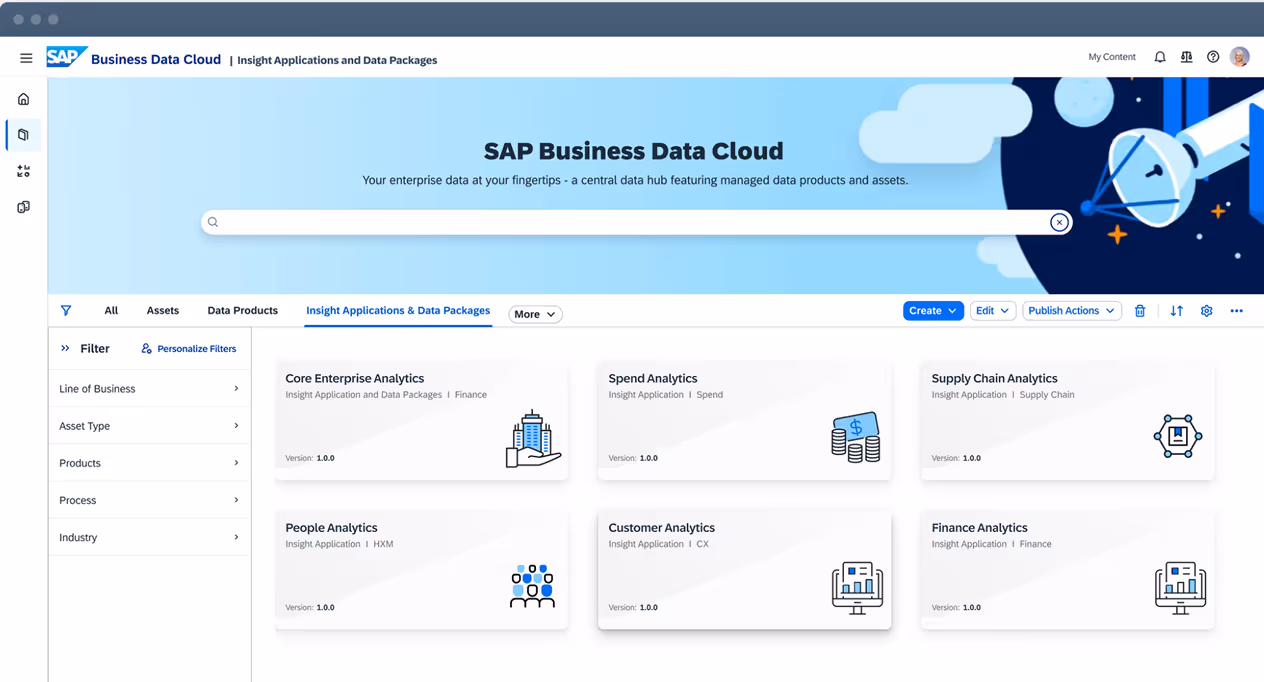Select Insight Applications & Data Packages tab
This screenshot has height=682, width=1264.
pos(398,311)
